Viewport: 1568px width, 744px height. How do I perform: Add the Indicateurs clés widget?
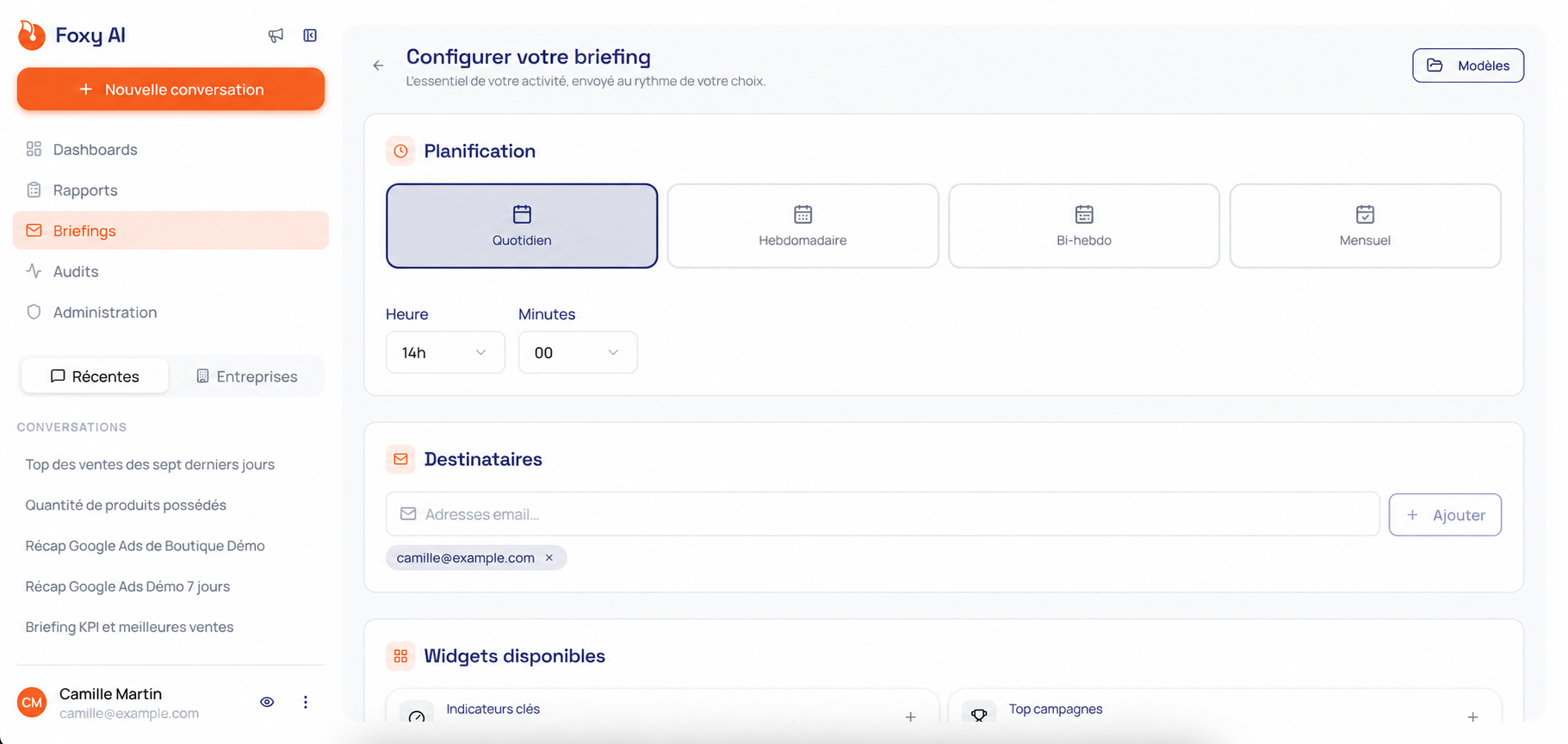click(x=910, y=716)
